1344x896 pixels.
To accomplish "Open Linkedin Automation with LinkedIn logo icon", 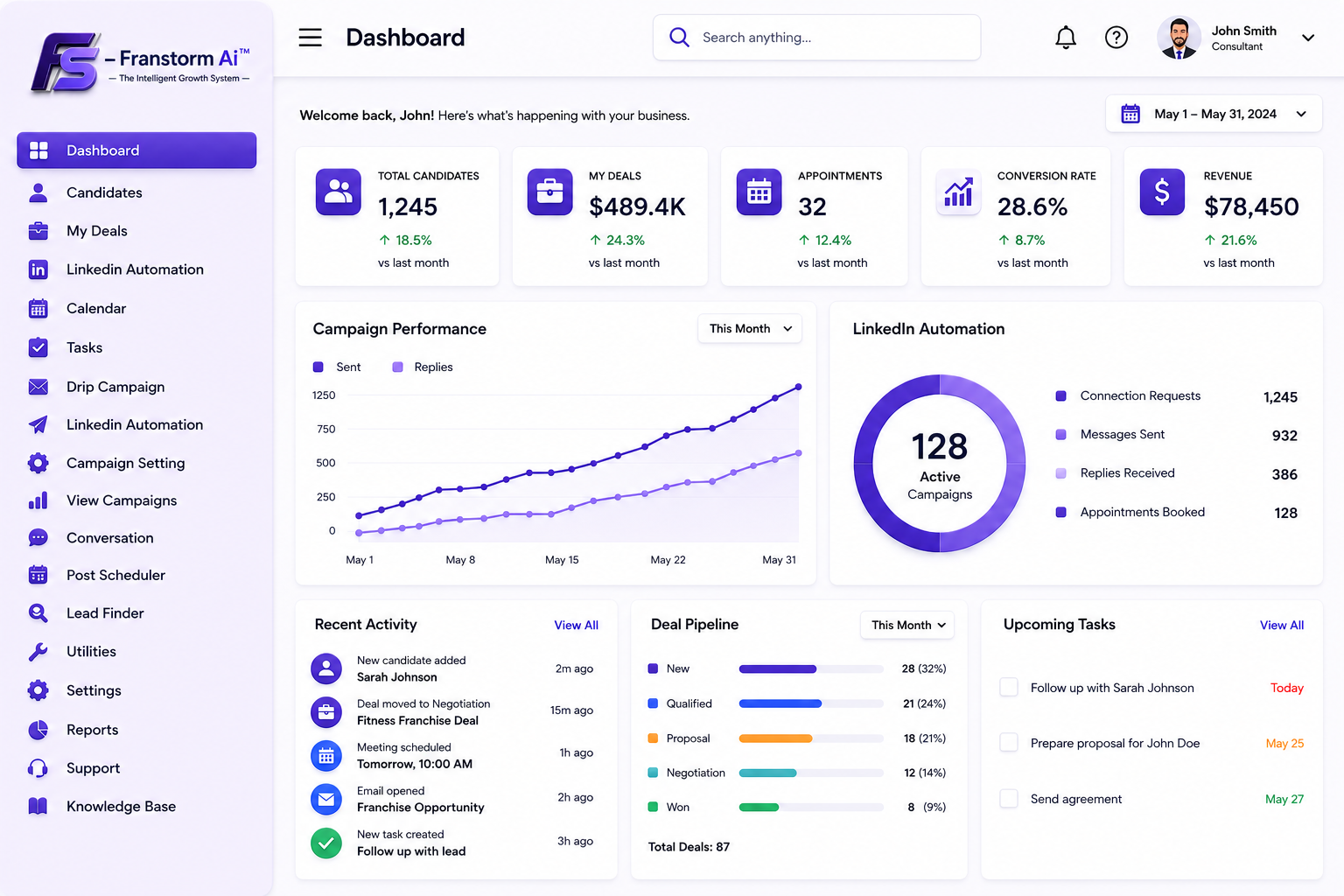I will coord(135,269).
